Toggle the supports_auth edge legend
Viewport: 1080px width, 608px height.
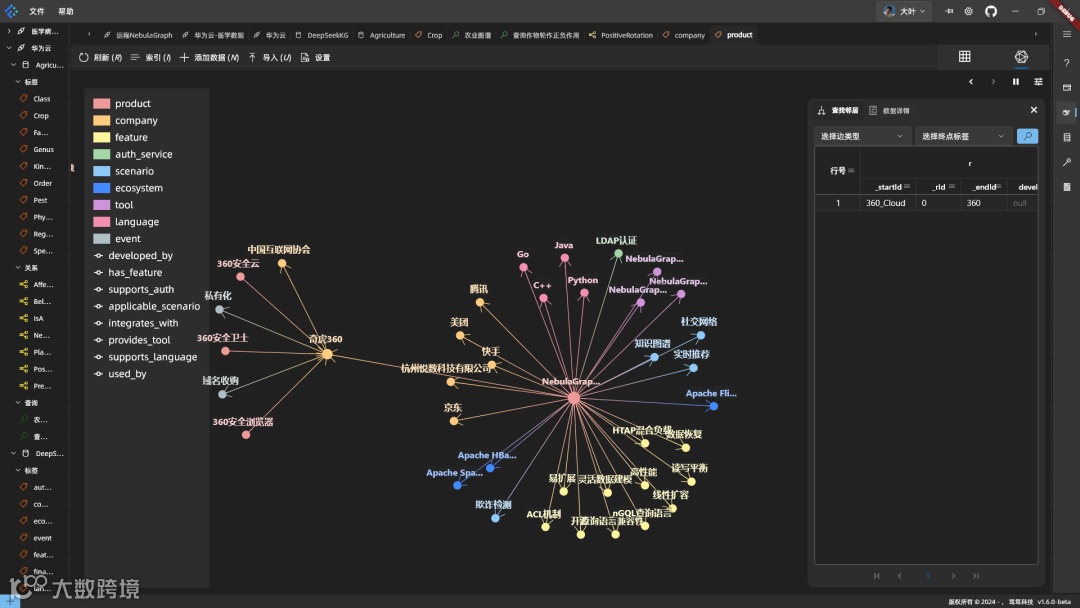point(134,289)
